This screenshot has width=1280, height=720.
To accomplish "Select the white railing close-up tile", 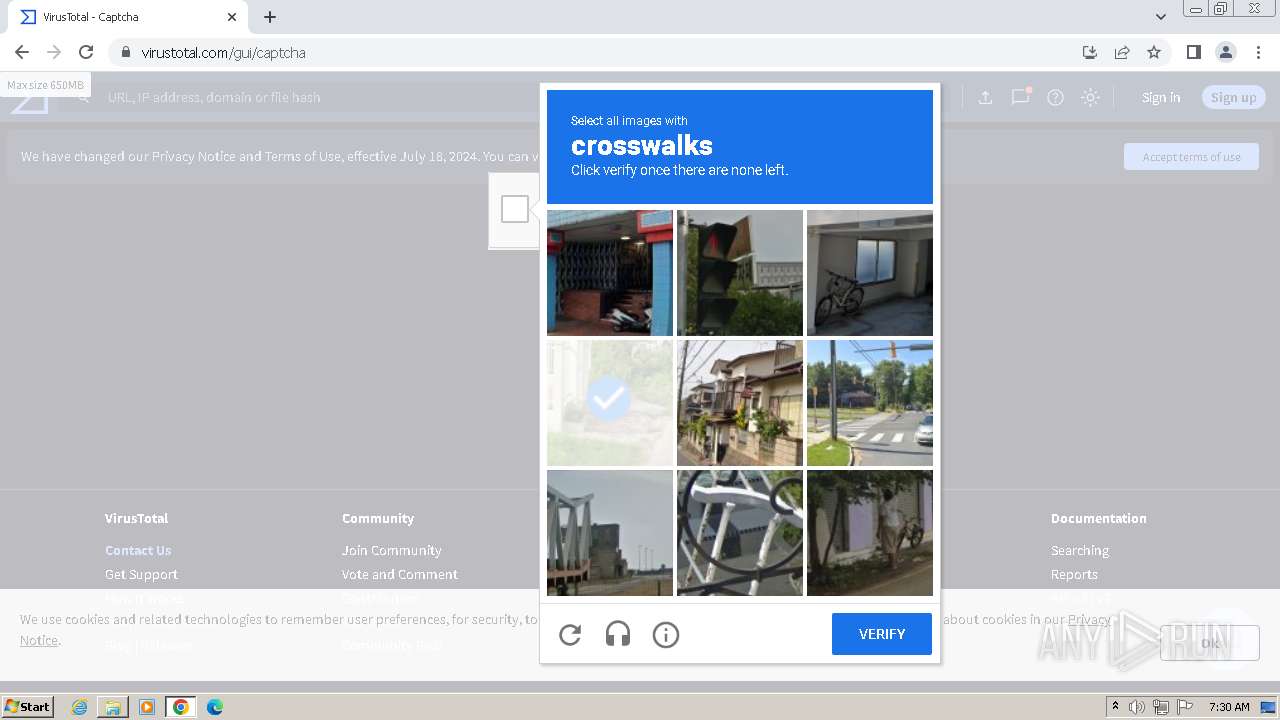I will [x=740, y=533].
